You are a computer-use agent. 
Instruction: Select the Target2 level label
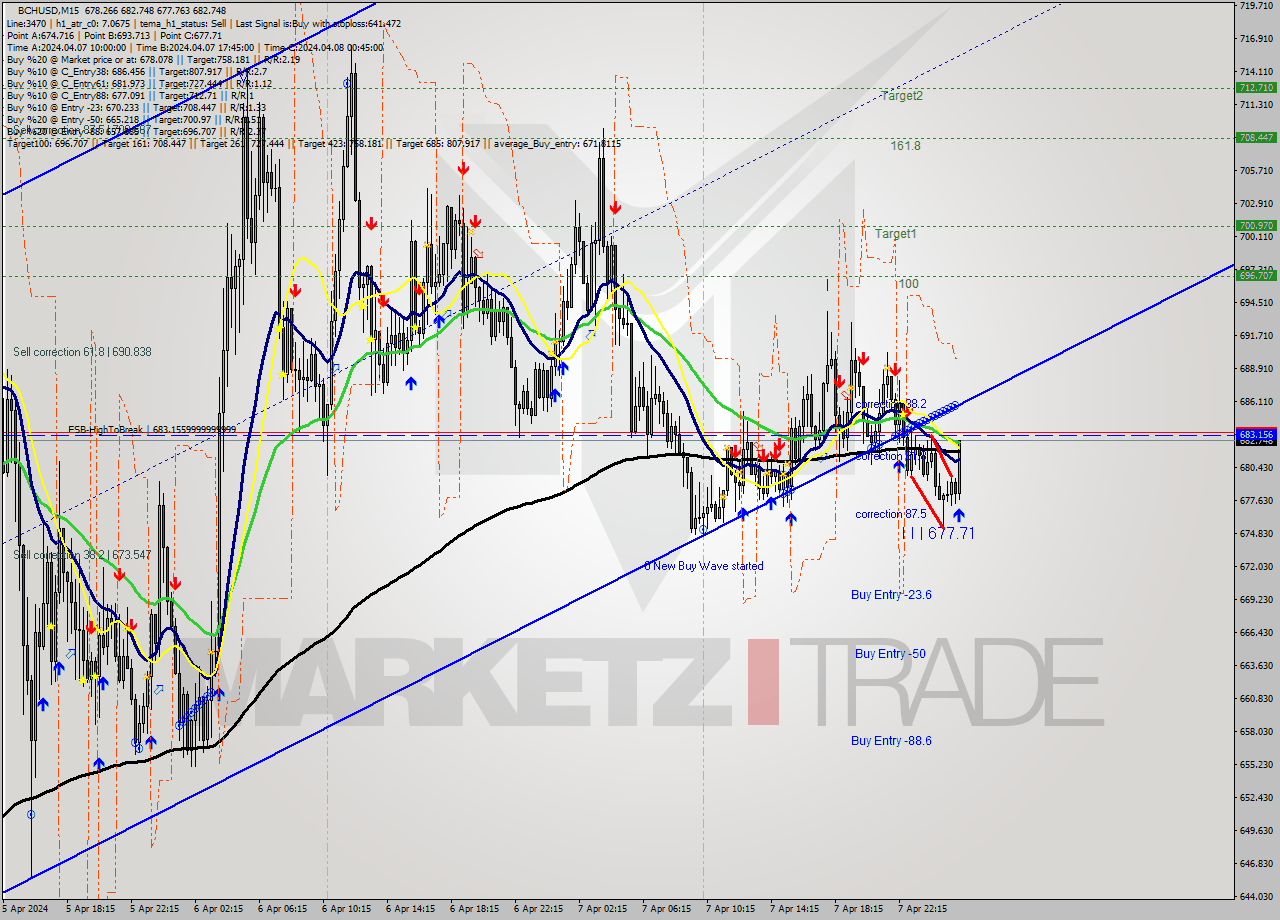(902, 96)
